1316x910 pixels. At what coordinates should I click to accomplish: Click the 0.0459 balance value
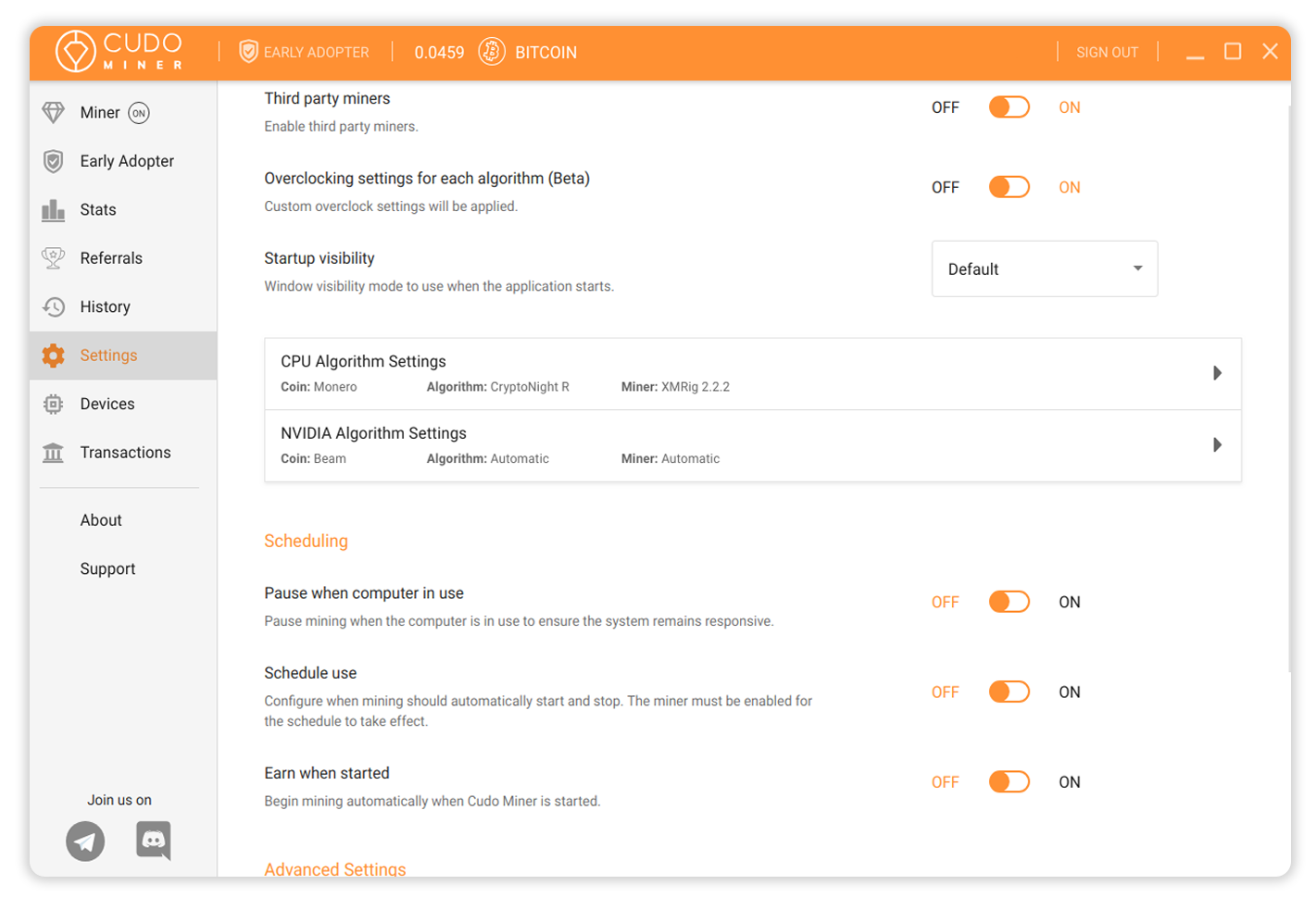tap(439, 53)
